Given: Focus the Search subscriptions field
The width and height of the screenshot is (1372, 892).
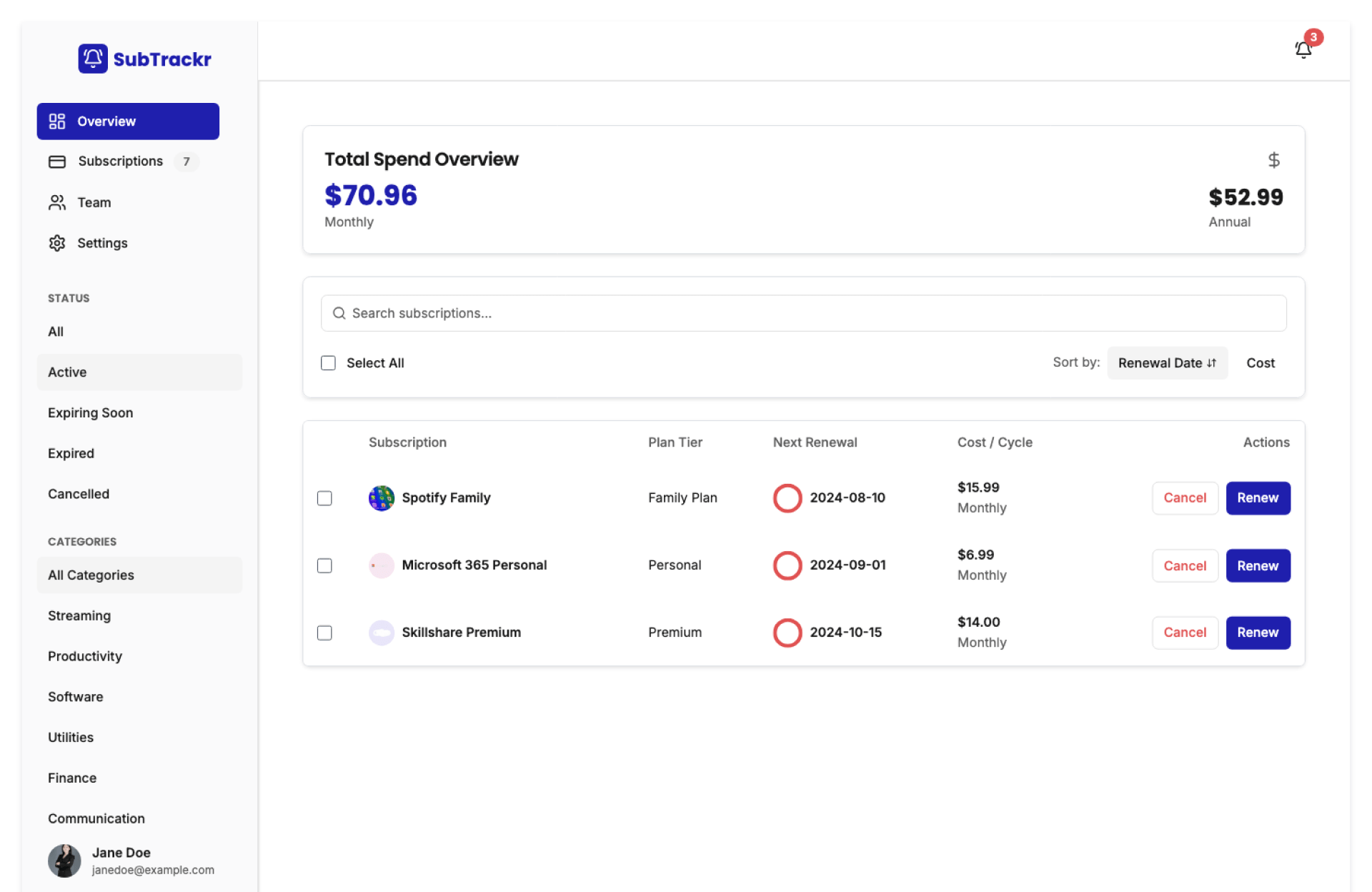Looking at the screenshot, I should [815, 314].
